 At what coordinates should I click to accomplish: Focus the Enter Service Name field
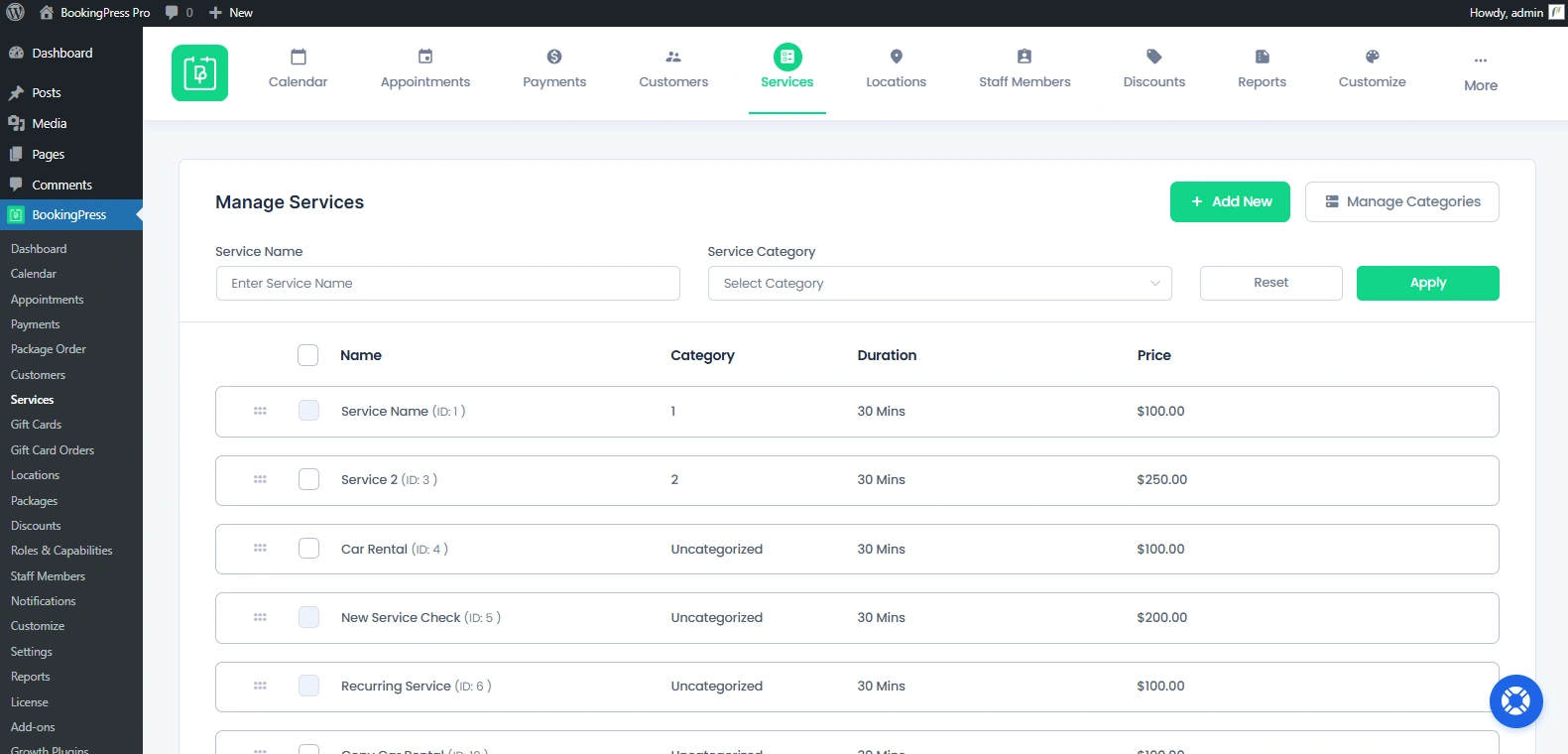(x=448, y=283)
